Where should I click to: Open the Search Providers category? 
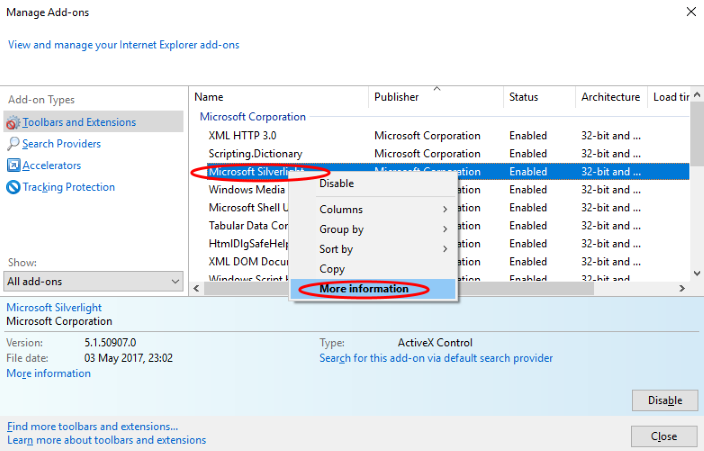pyautogui.click(x=62, y=144)
